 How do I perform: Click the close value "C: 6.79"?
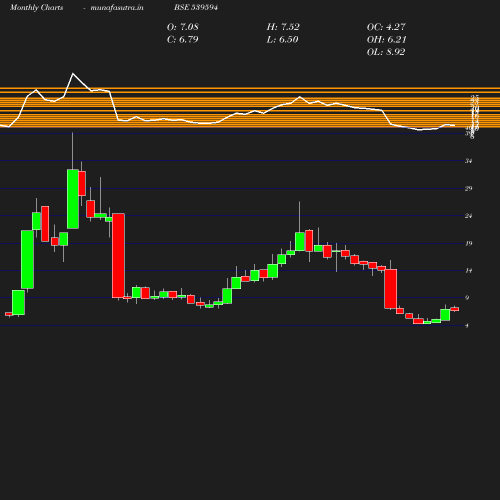(x=183, y=39)
